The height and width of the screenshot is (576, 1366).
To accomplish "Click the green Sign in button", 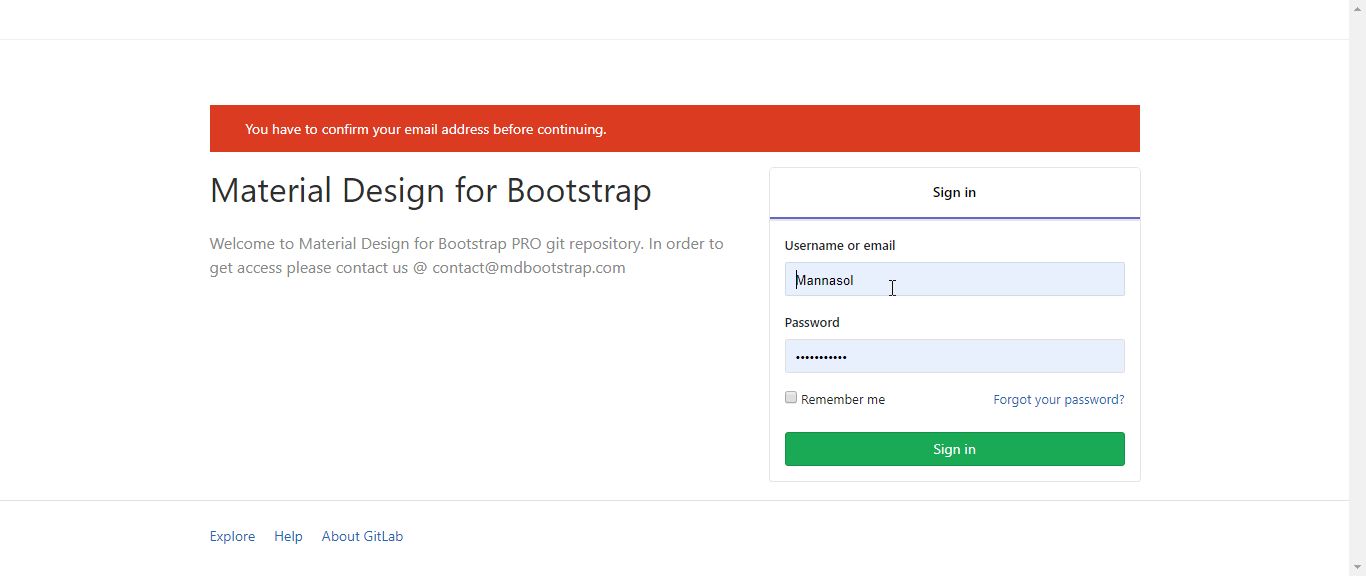I will pyautogui.click(x=954, y=449).
